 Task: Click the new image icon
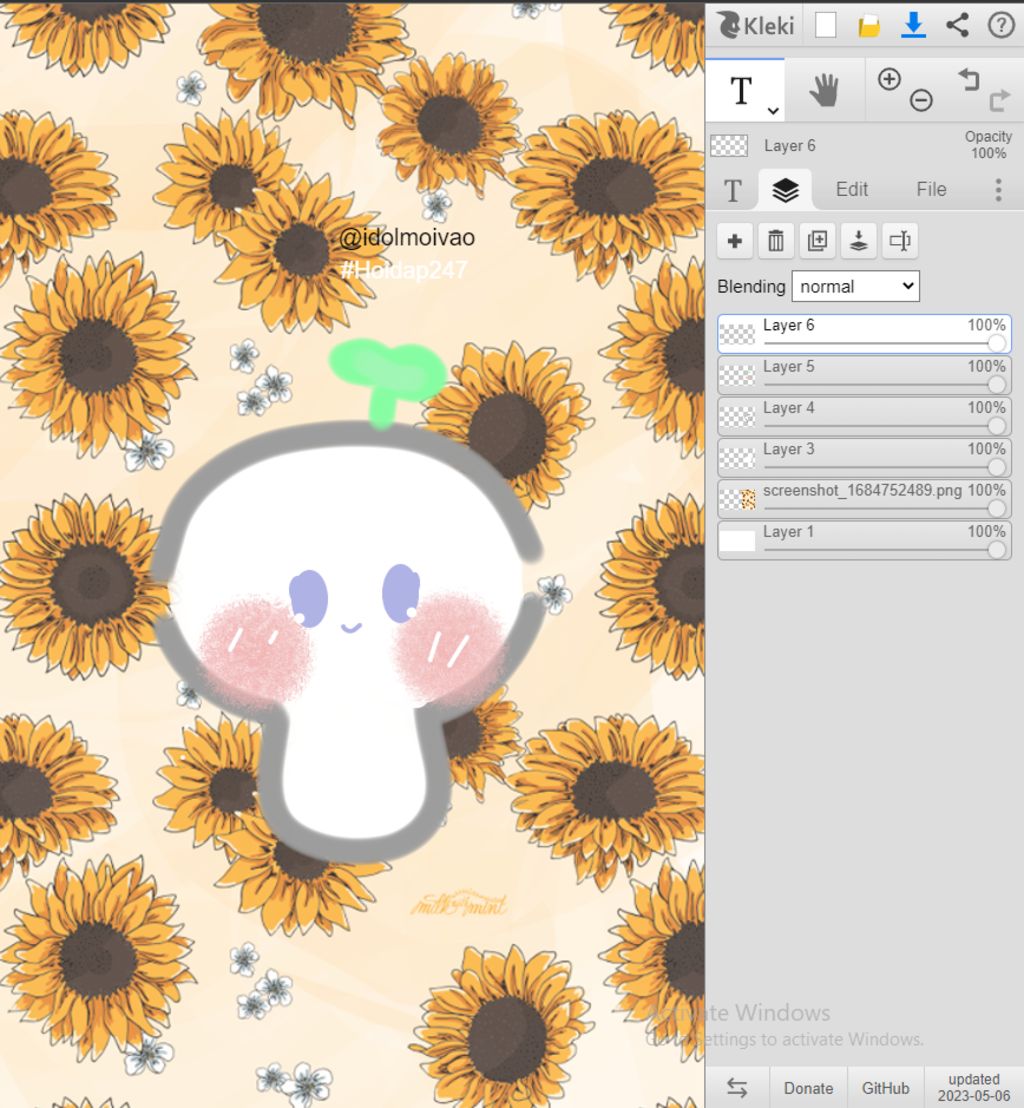(825, 25)
